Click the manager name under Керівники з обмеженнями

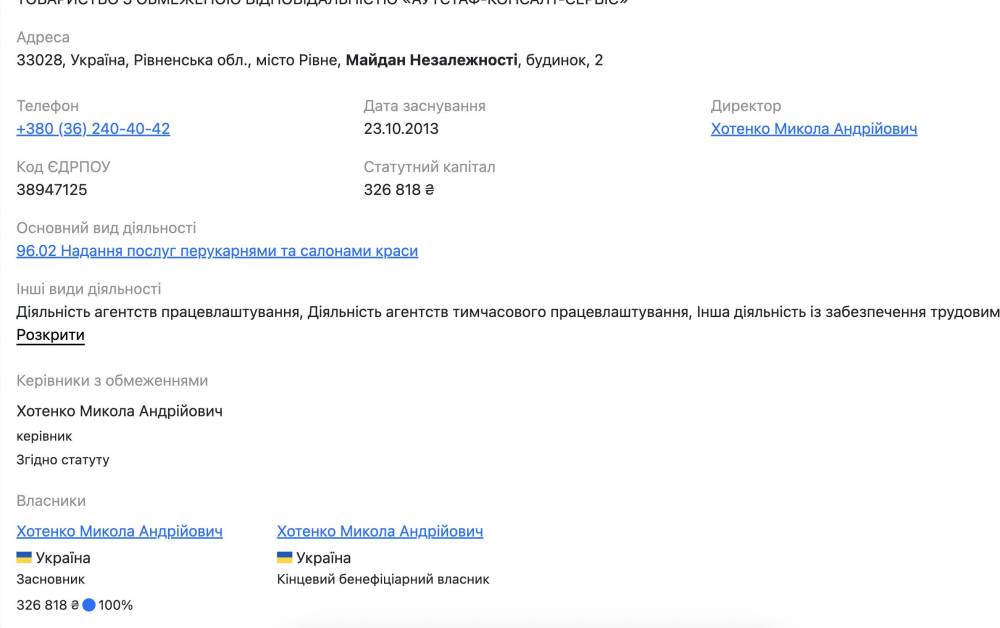tap(119, 411)
